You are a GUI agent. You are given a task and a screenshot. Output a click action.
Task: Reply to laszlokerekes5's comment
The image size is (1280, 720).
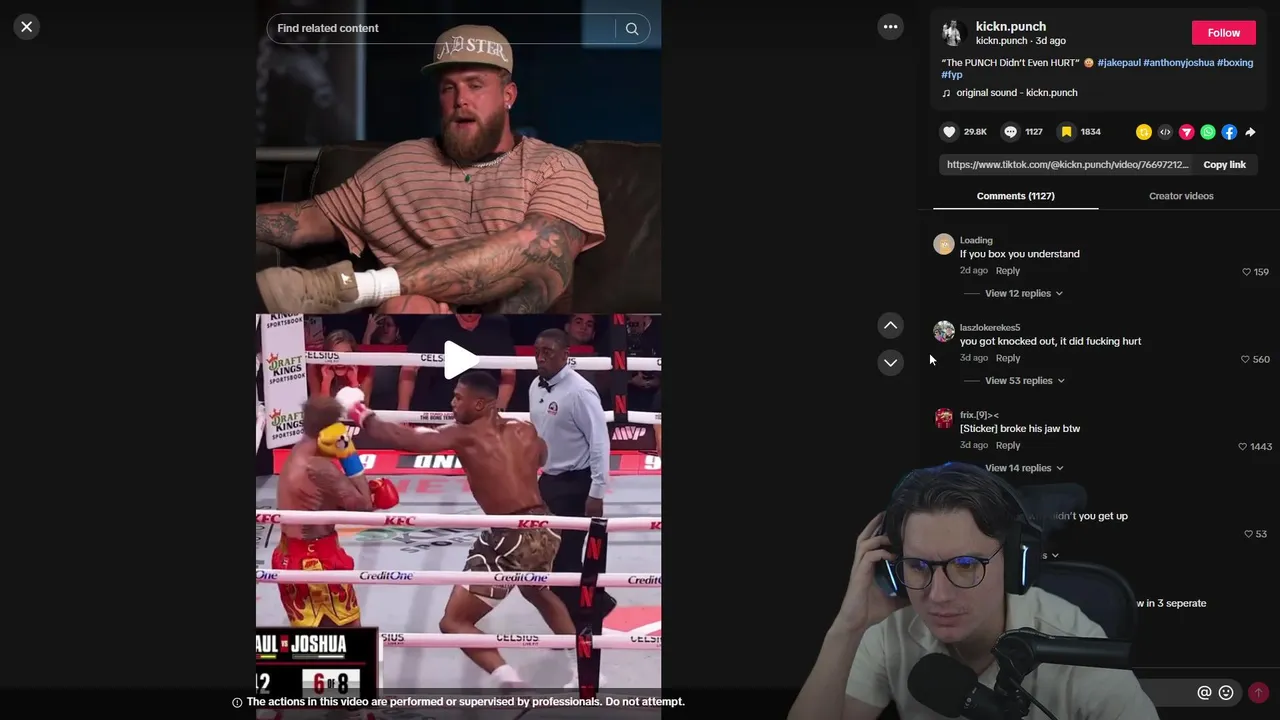pyautogui.click(x=1007, y=358)
